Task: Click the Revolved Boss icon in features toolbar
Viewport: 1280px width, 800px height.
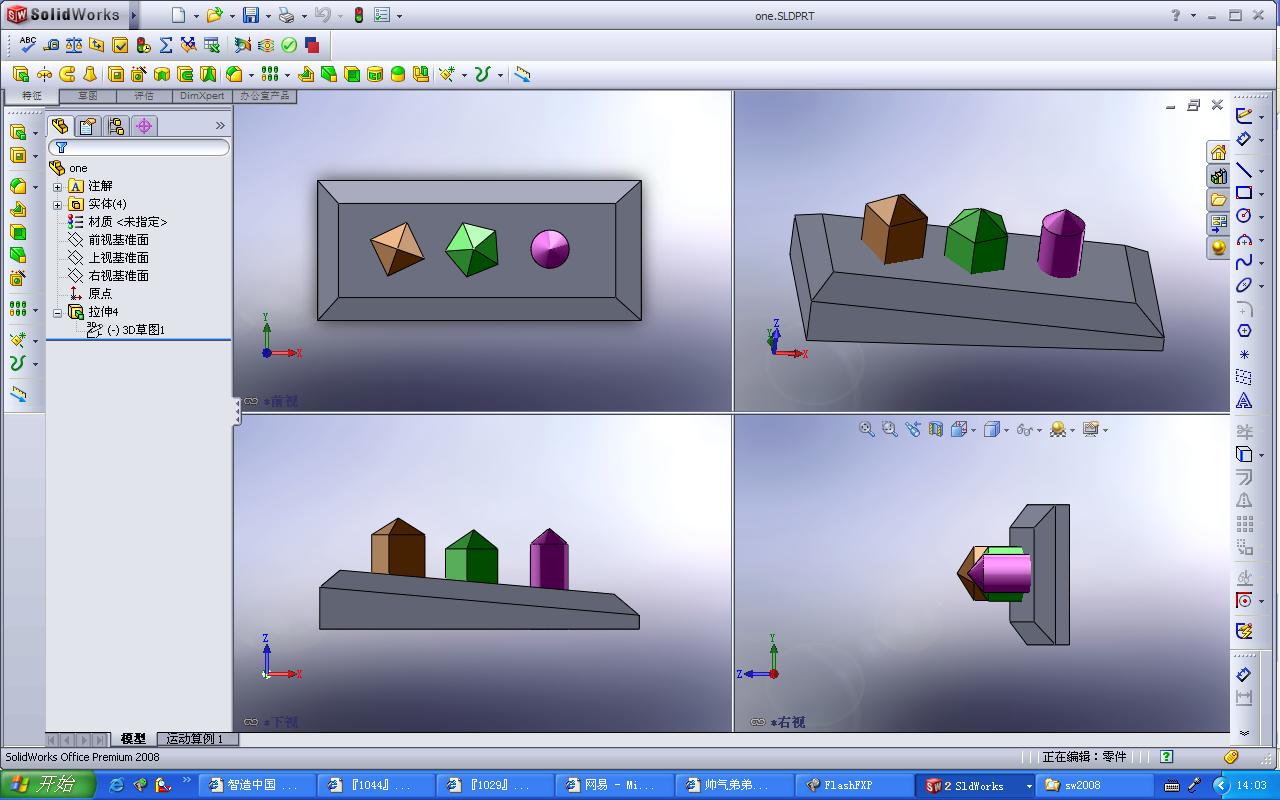Action: 44,74
